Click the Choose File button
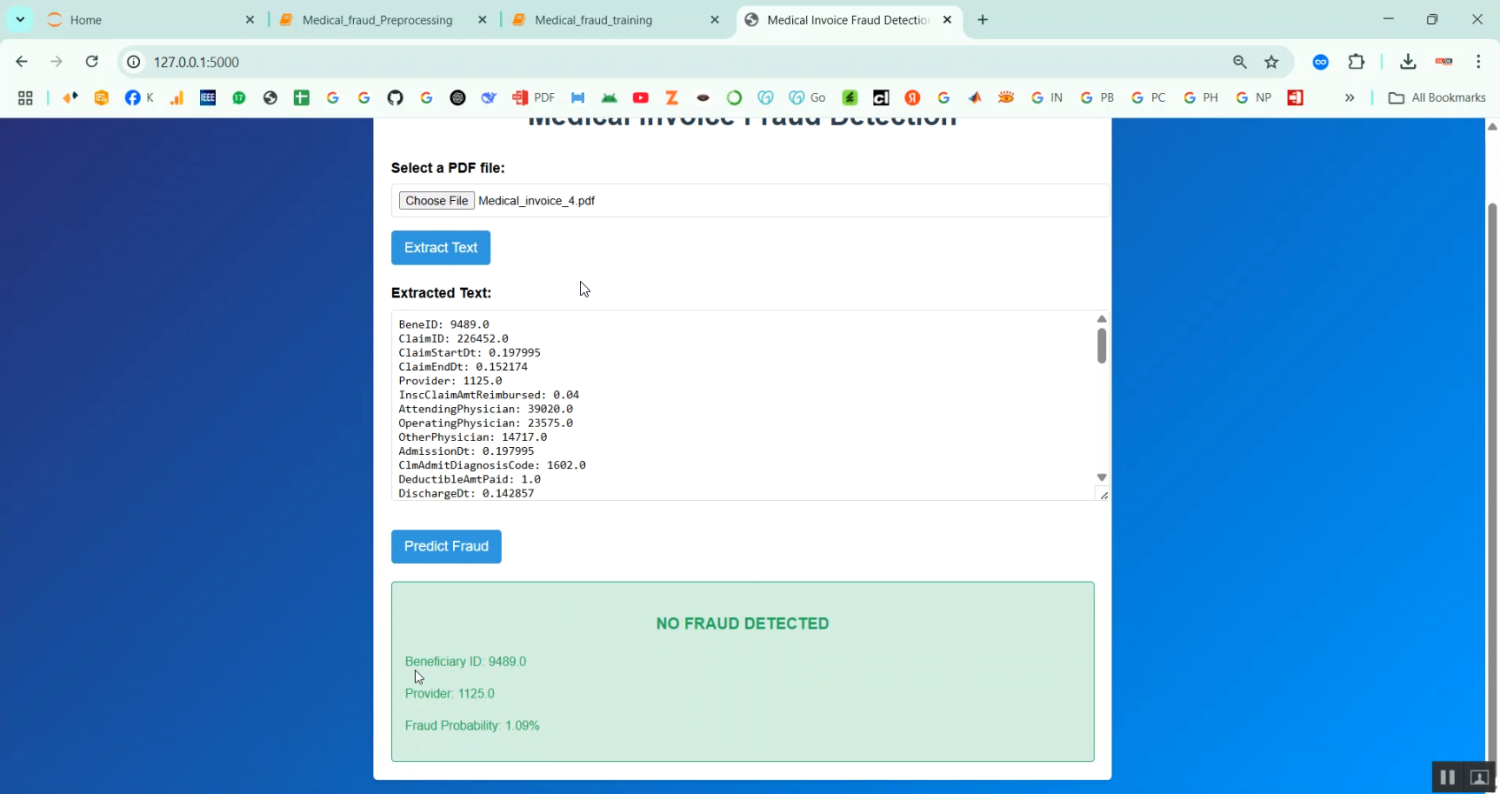Screen dimensions: 1500x794 click(436, 201)
